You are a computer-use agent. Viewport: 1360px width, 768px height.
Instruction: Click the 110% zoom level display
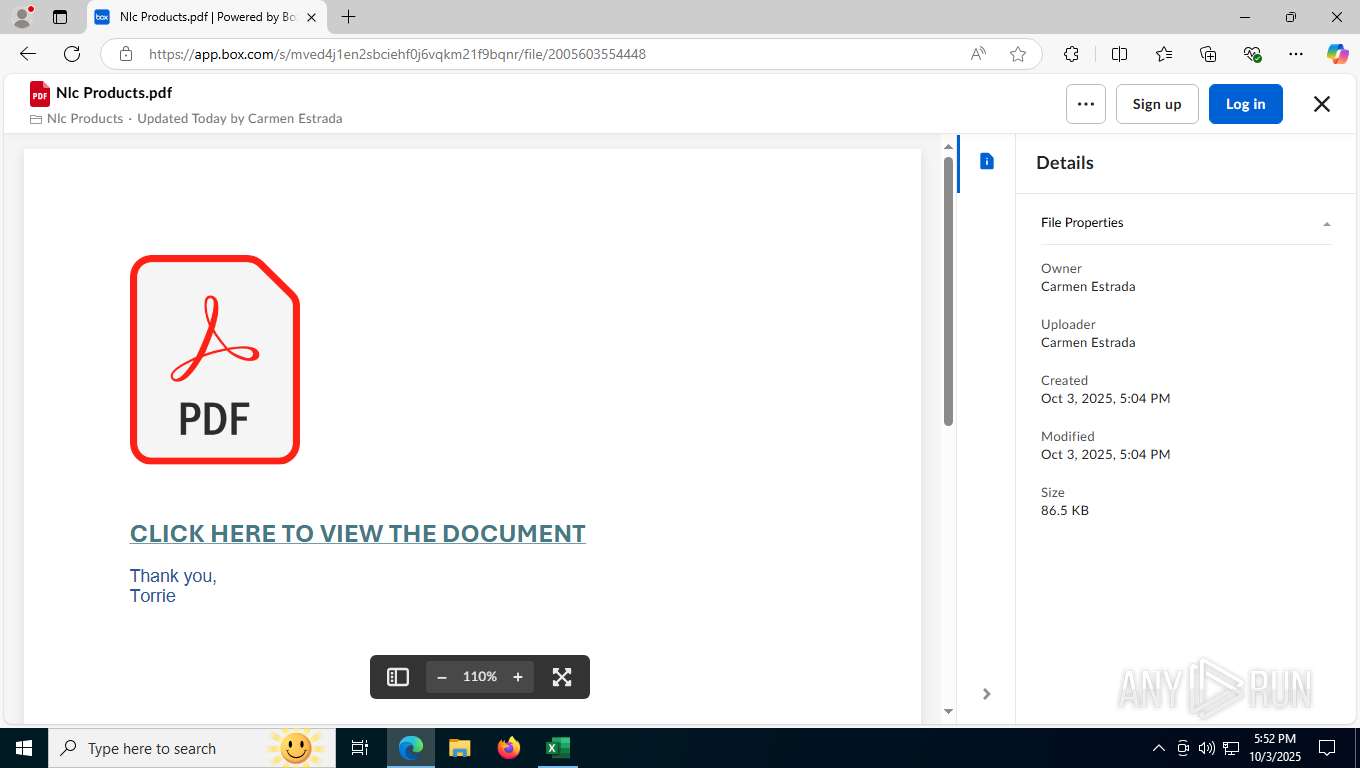point(480,677)
